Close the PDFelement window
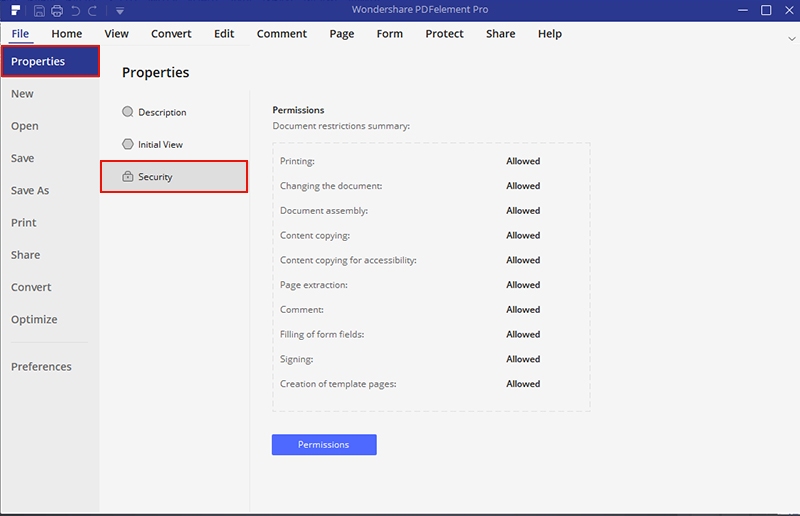 pyautogui.click(x=789, y=10)
